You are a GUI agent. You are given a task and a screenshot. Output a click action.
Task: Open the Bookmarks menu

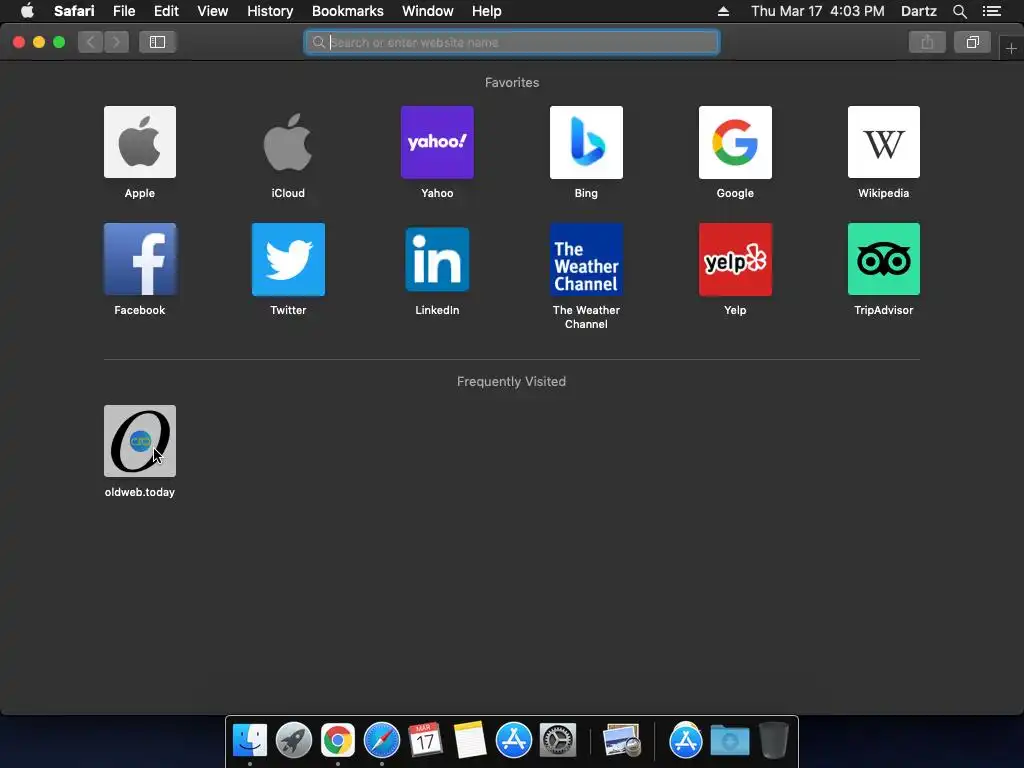(347, 11)
